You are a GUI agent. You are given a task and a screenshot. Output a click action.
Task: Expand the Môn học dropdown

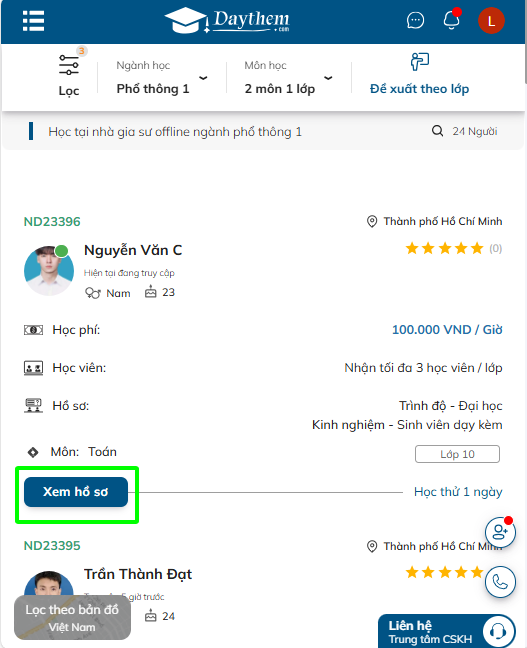289,78
